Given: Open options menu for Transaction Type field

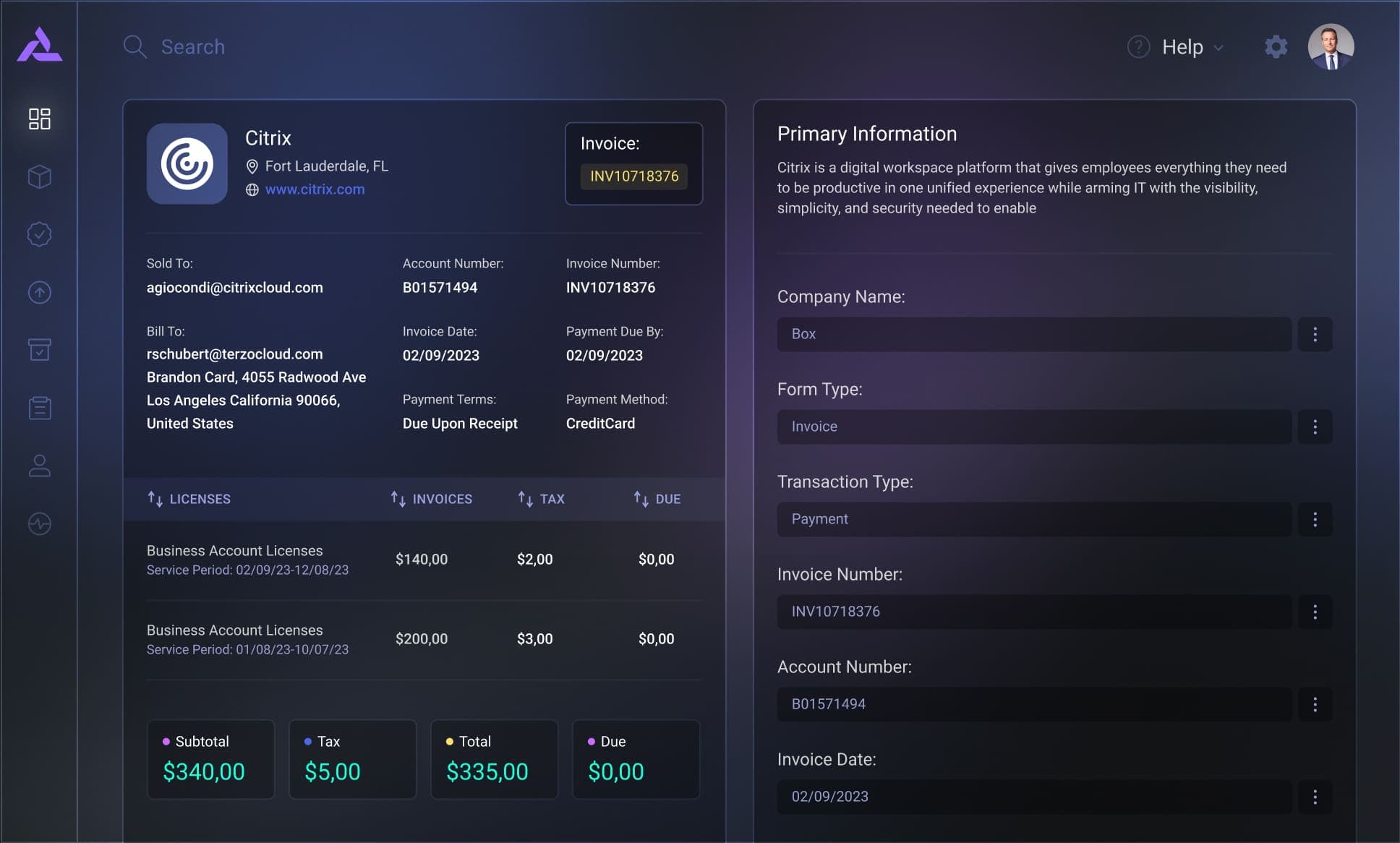Looking at the screenshot, I should tap(1315, 519).
